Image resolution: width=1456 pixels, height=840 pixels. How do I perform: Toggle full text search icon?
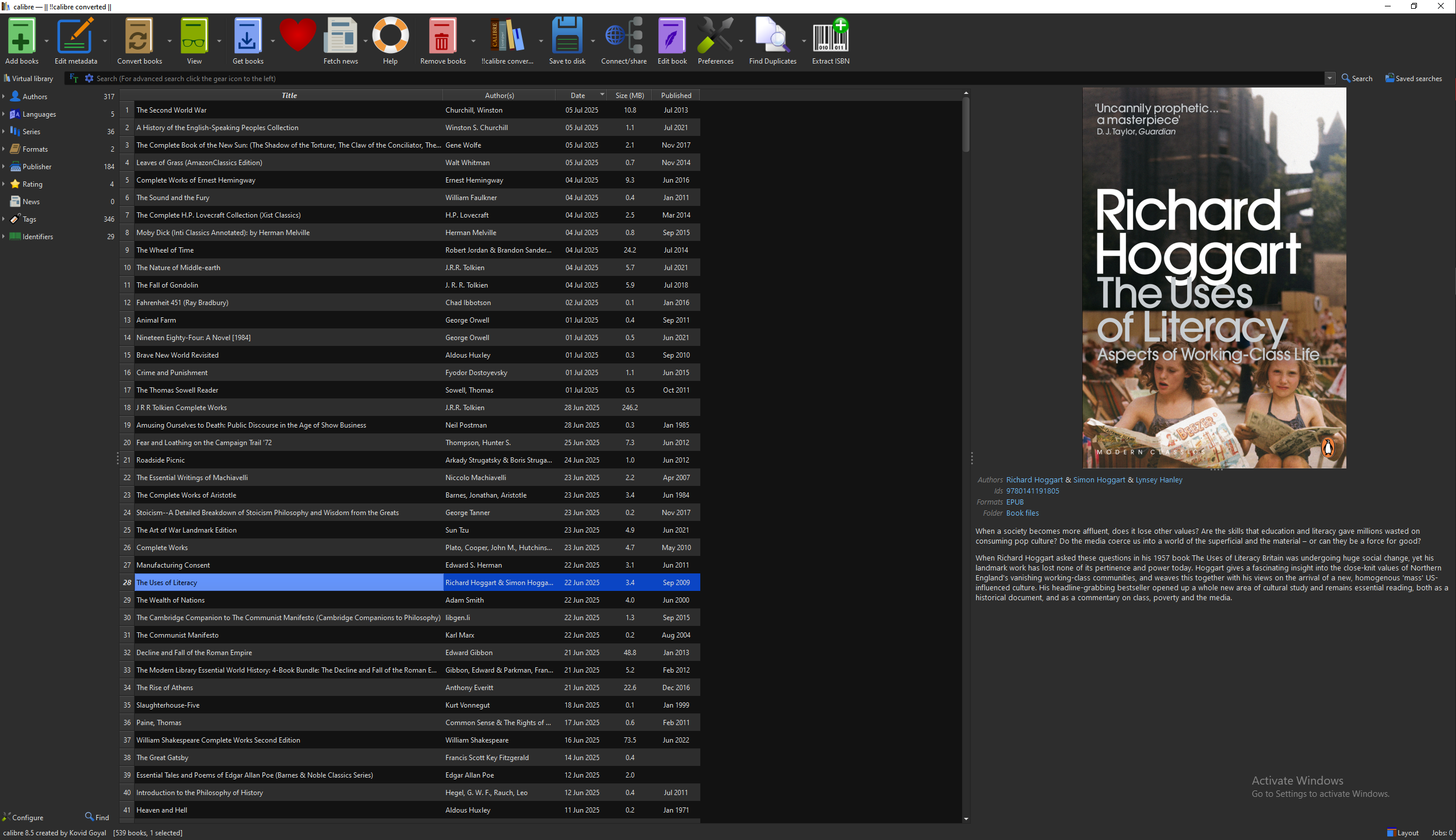73,78
